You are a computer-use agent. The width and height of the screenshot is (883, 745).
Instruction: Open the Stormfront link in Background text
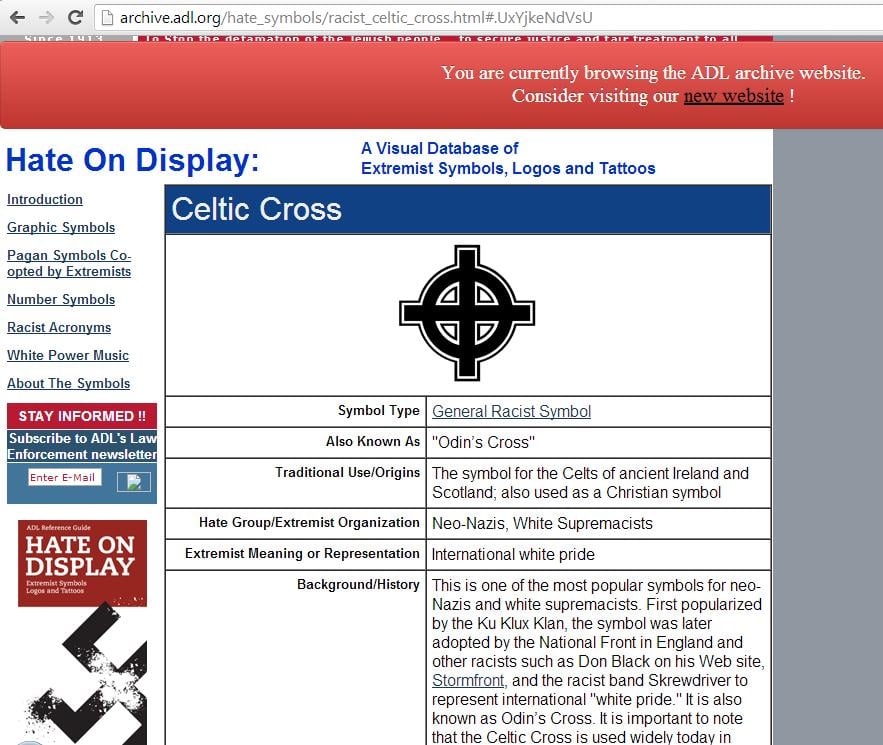(x=468, y=681)
